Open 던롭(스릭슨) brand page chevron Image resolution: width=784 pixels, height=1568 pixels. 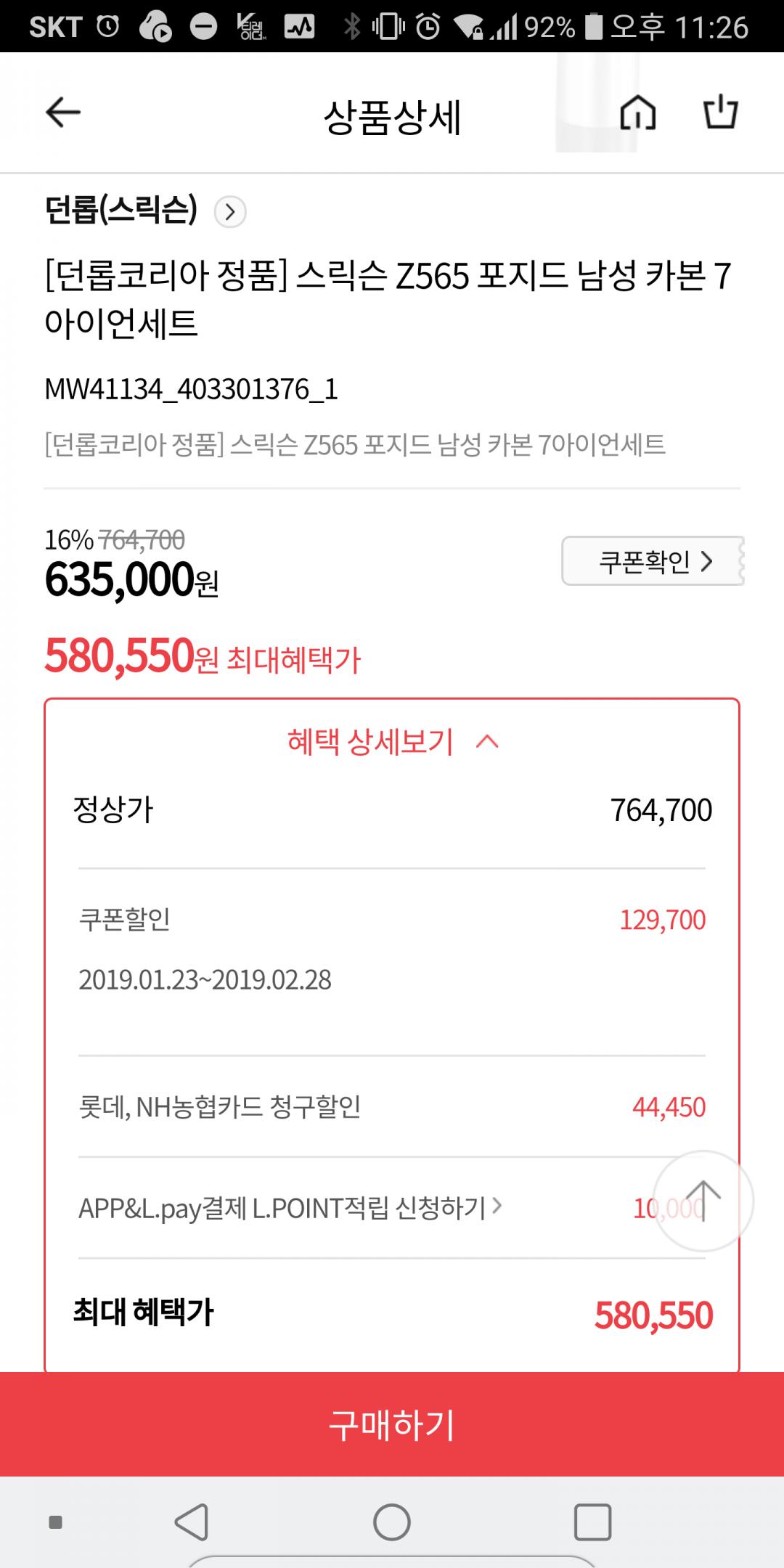click(230, 212)
